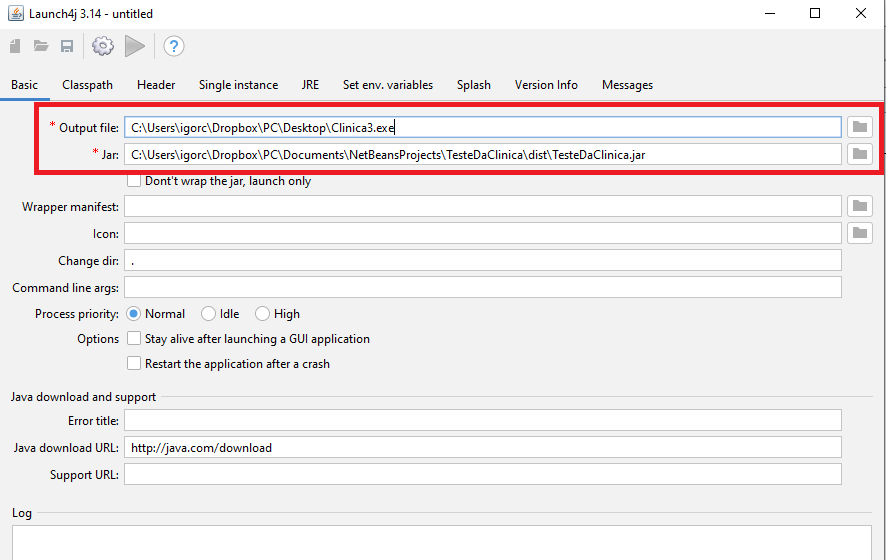Image resolution: width=886 pixels, height=560 pixels.
Task: Open the JRE tab
Action: click(x=310, y=85)
